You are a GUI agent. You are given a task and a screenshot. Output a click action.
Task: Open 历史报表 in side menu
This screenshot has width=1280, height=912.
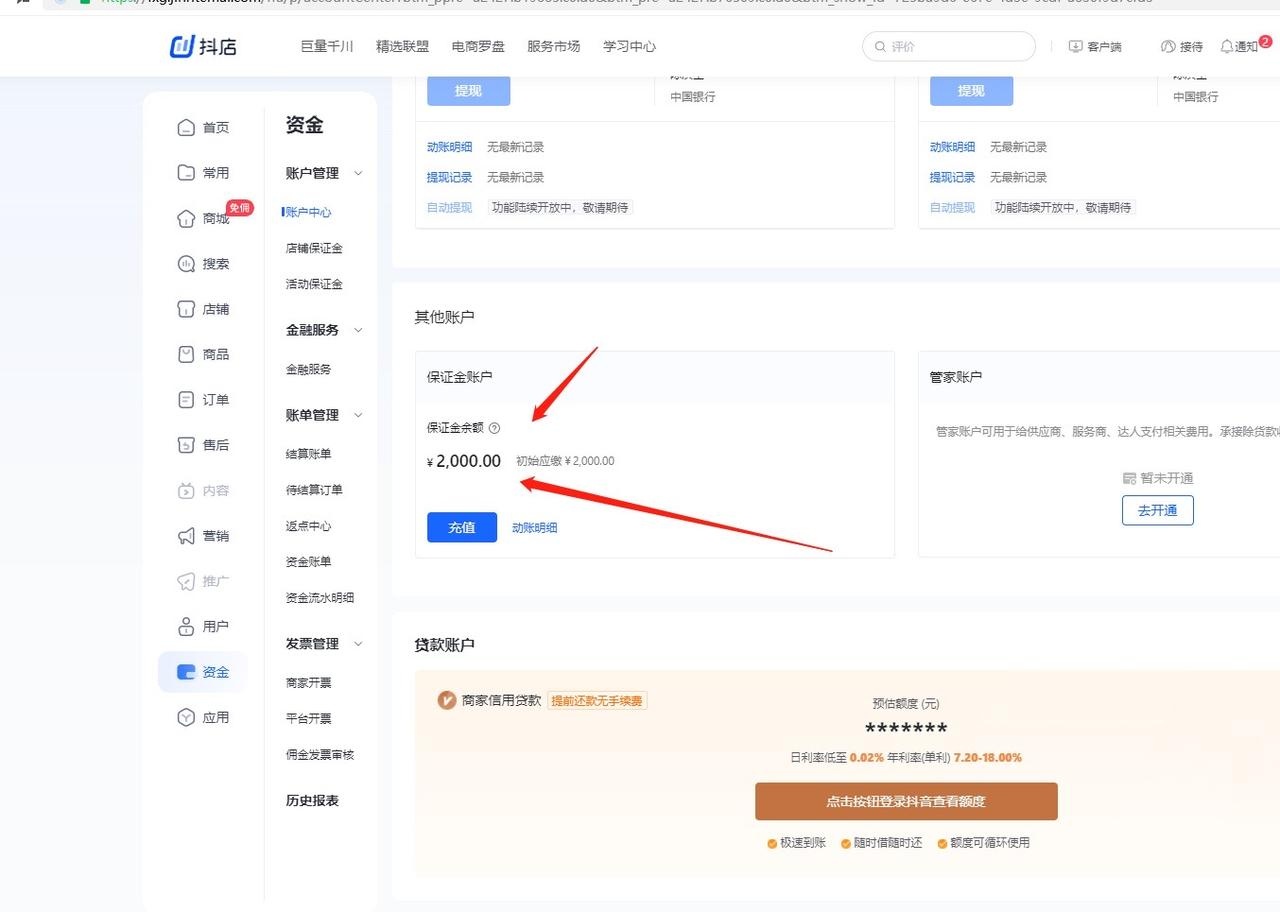point(312,801)
